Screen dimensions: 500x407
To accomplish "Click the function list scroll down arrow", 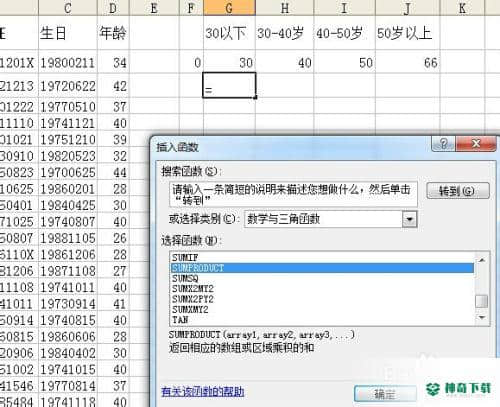I will 482,318.
